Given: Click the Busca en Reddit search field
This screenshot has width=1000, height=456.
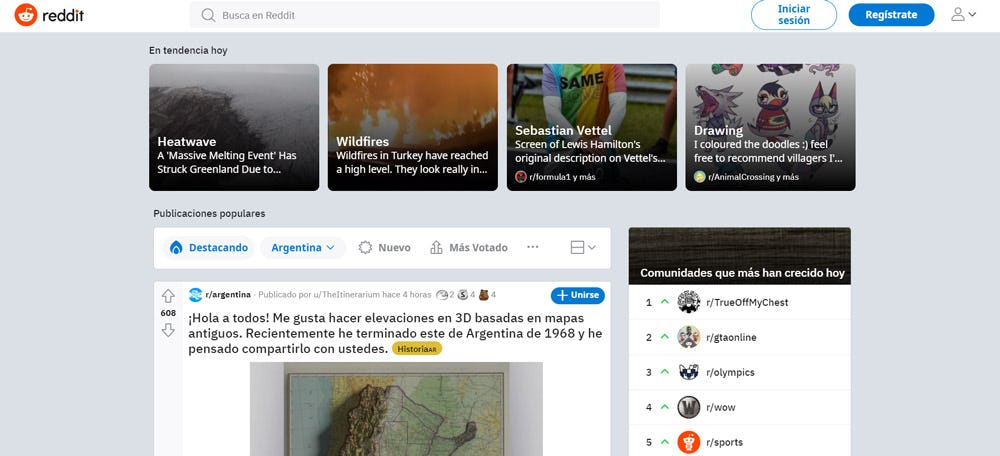Looking at the screenshot, I should click(425, 15).
